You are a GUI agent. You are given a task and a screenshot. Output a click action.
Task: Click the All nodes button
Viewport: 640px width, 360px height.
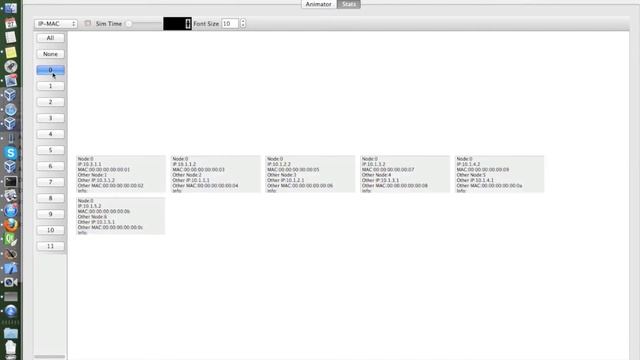coord(50,38)
